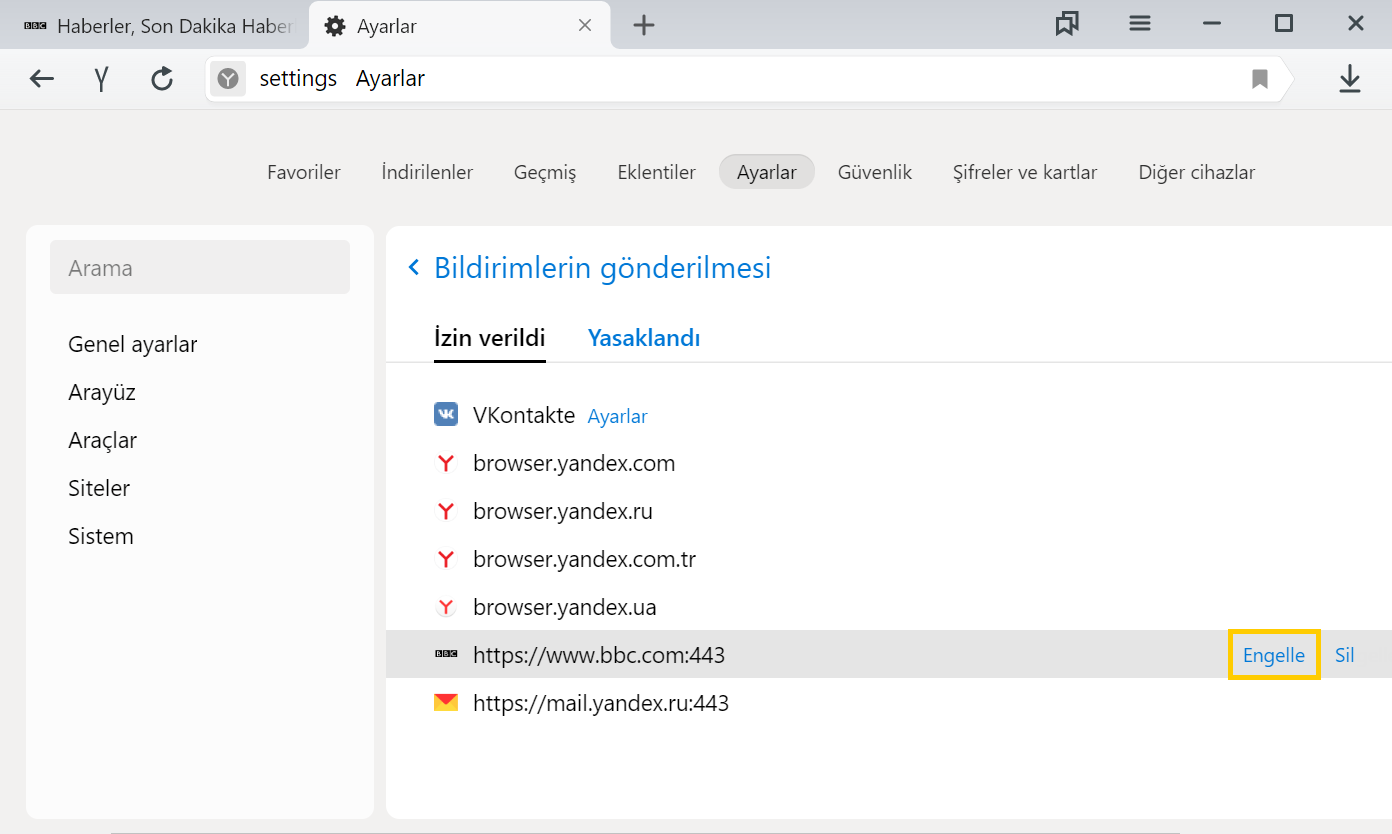Image resolution: width=1392 pixels, height=834 pixels.
Task: Click the Yandex icon beside browser.yandex.ua
Action: (x=446, y=607)
